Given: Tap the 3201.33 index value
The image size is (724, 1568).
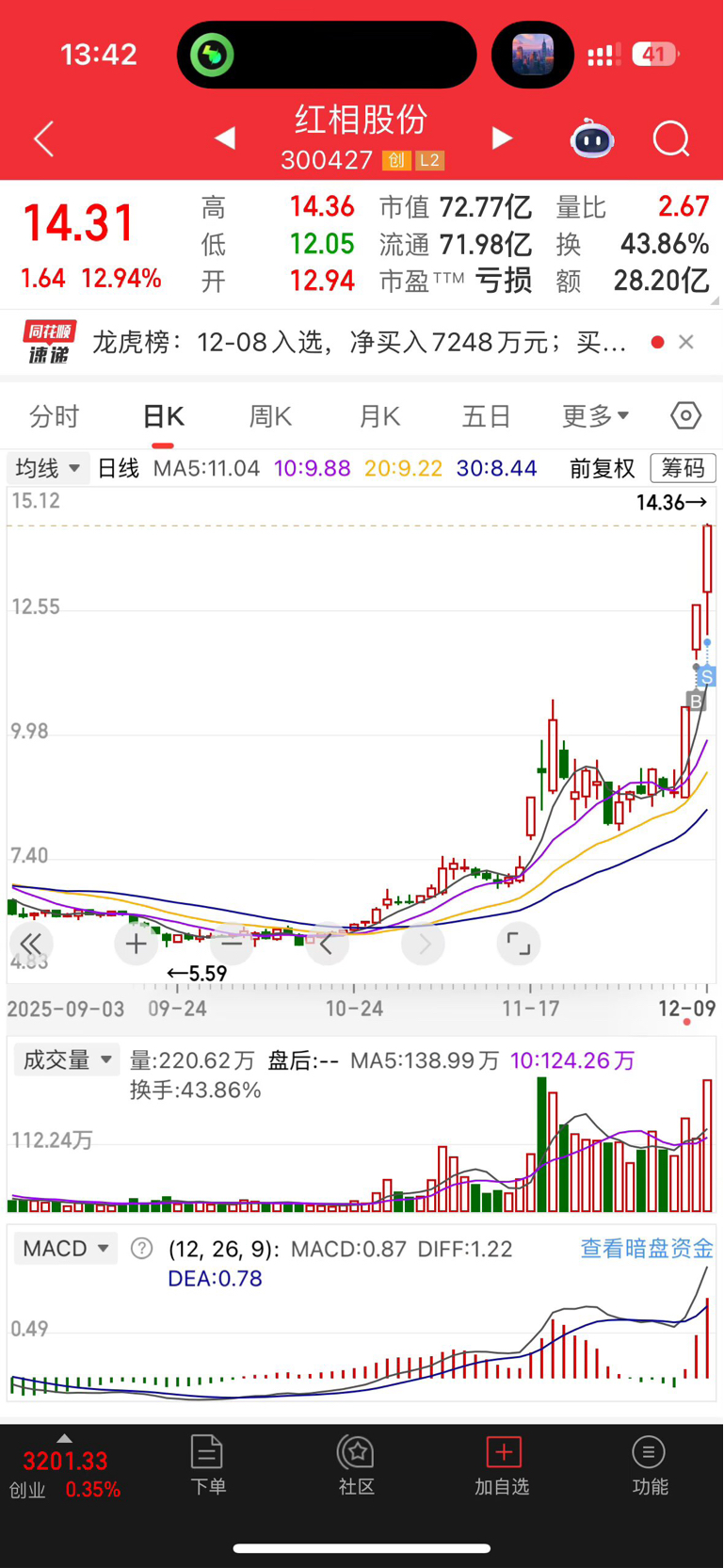Looking at the screenshot, I should pyautogui.click(x=65, y=1462).
